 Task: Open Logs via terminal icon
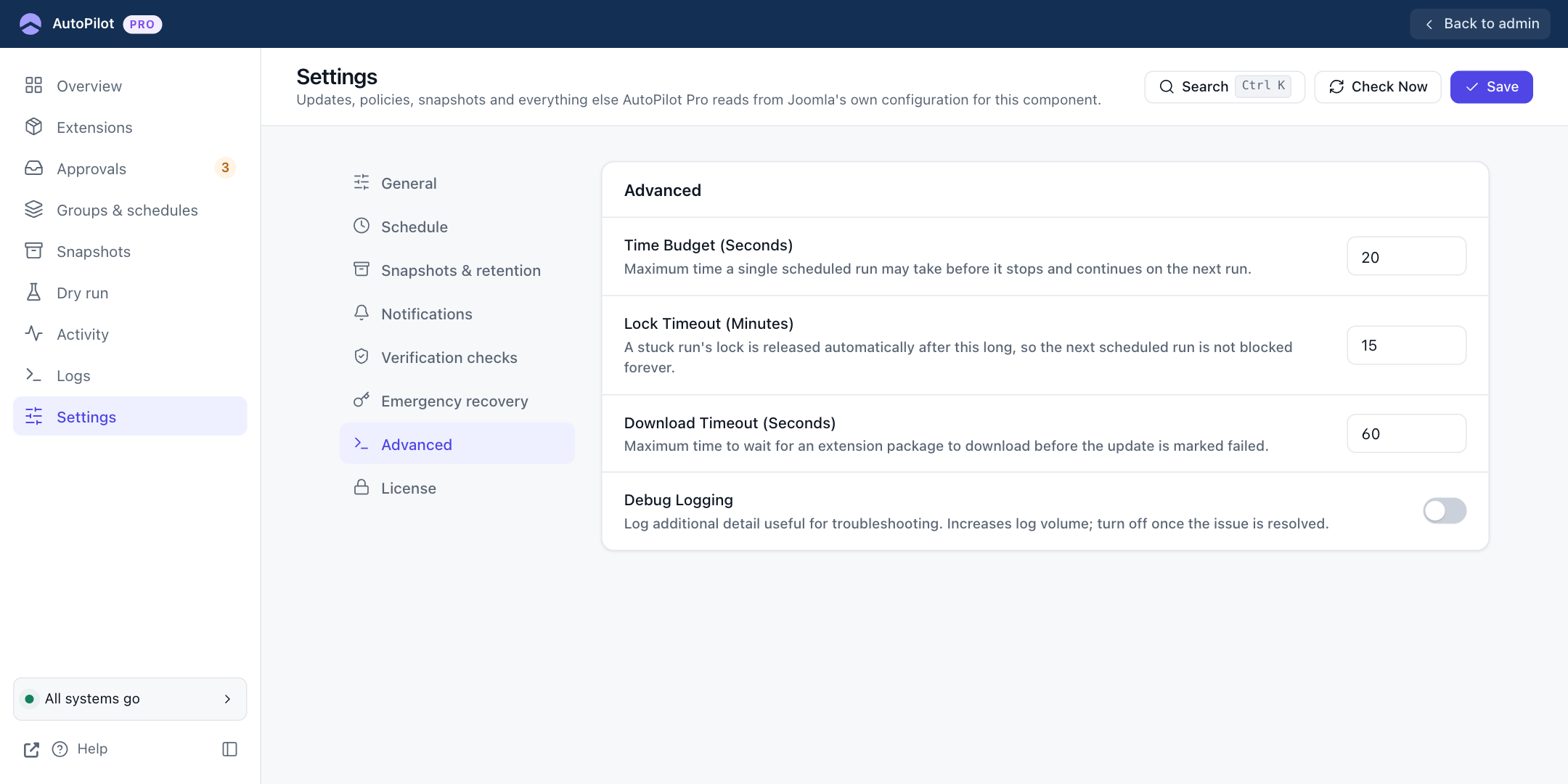(33, 375)
